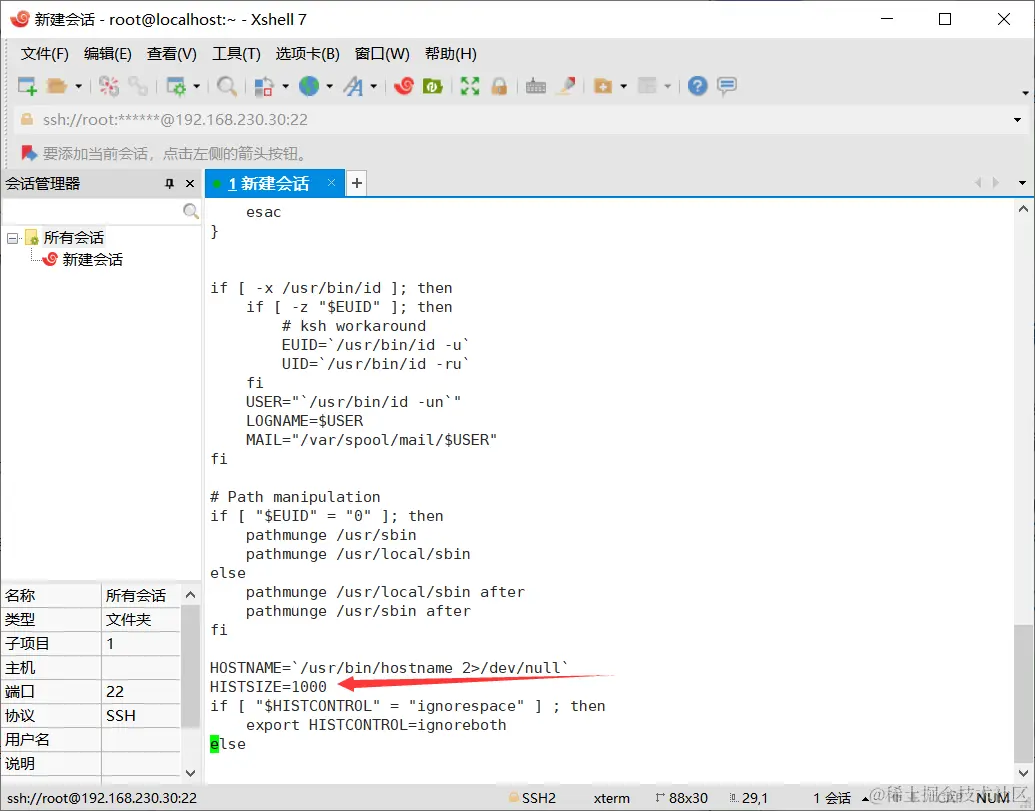The image size is (1035, 811).
Task: Expand the folder-plus icon dropdown arrow
Action: (x=623, y=86)
